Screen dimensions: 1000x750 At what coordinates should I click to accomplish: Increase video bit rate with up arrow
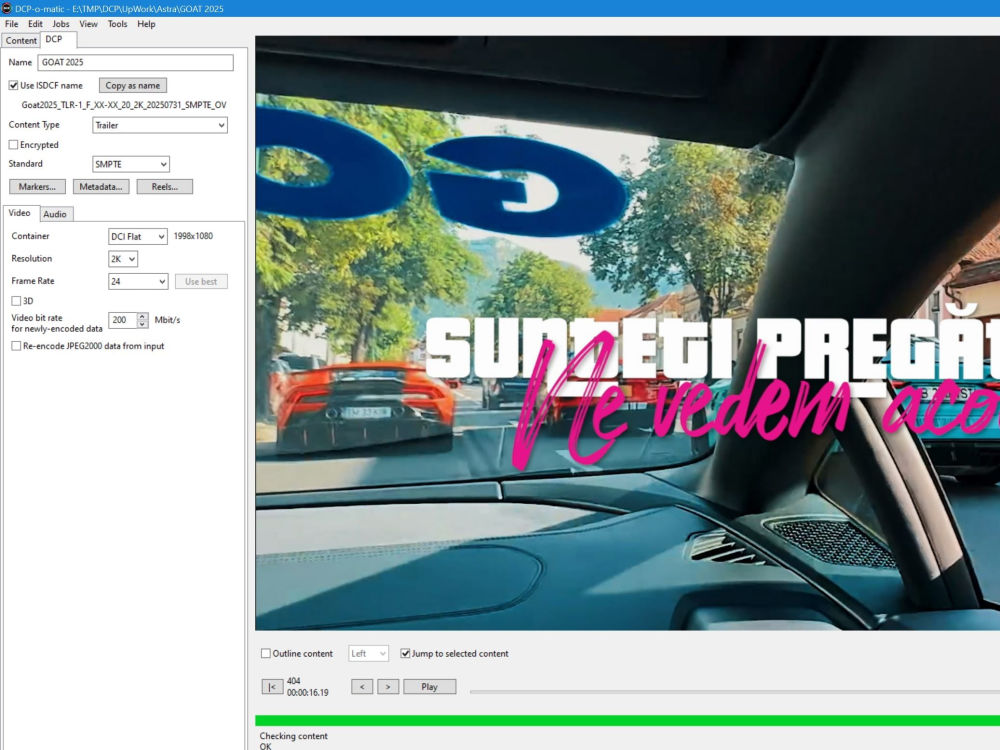point(143,316)
